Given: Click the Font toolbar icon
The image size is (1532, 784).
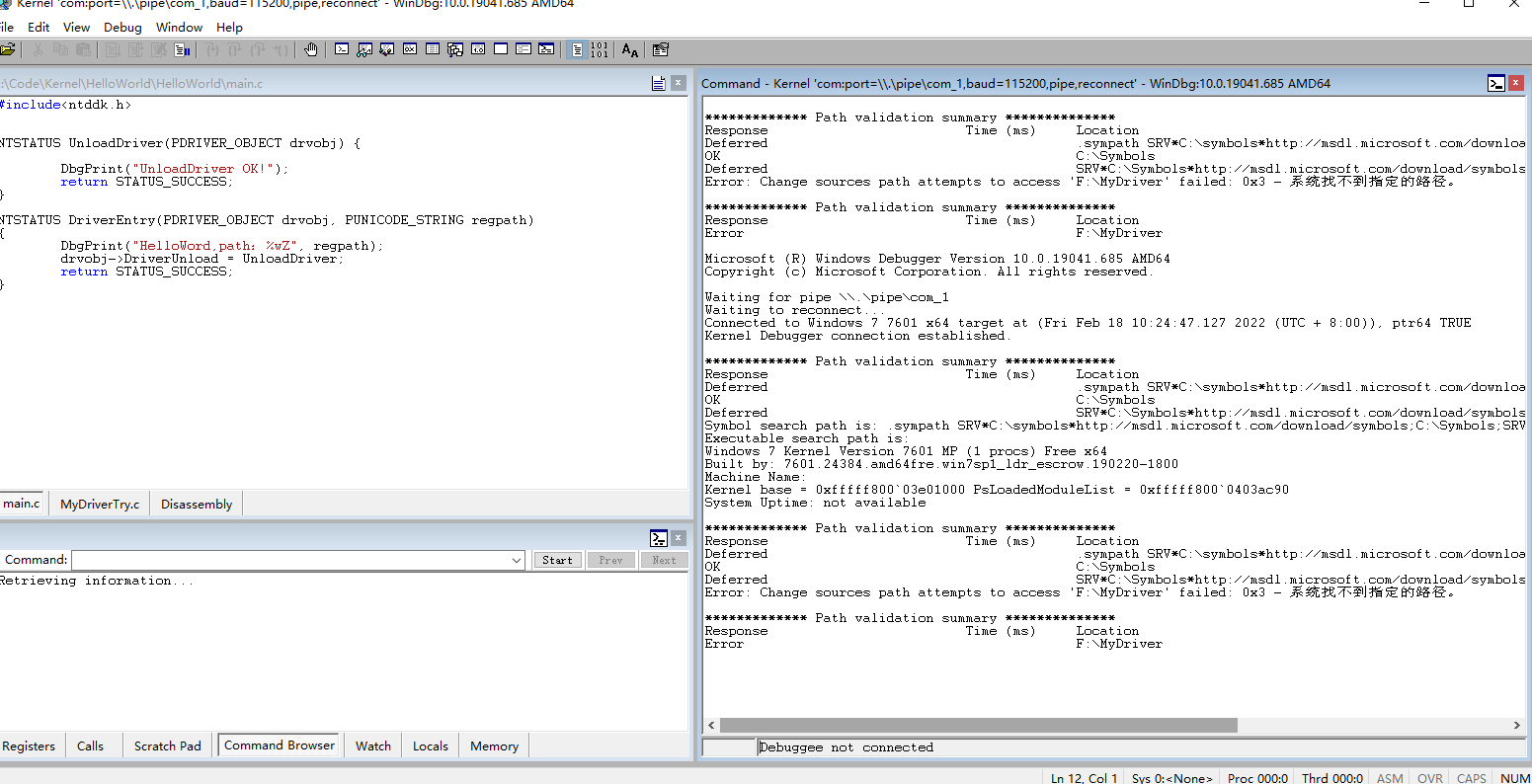Looking at the screenshot, I should (x=629, y=49).
